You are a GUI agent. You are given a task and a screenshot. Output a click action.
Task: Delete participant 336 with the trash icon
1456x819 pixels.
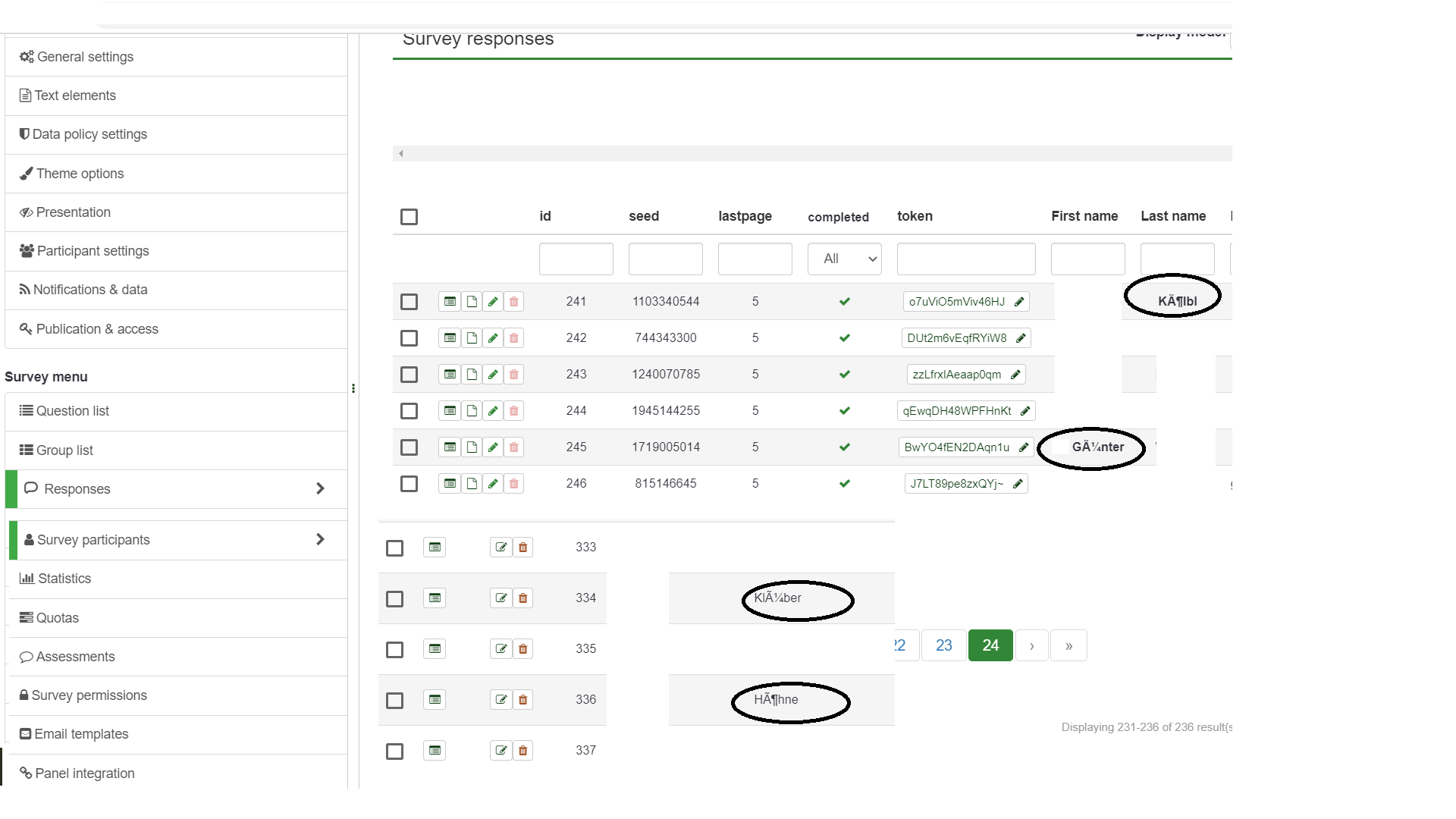click(522, 699)
